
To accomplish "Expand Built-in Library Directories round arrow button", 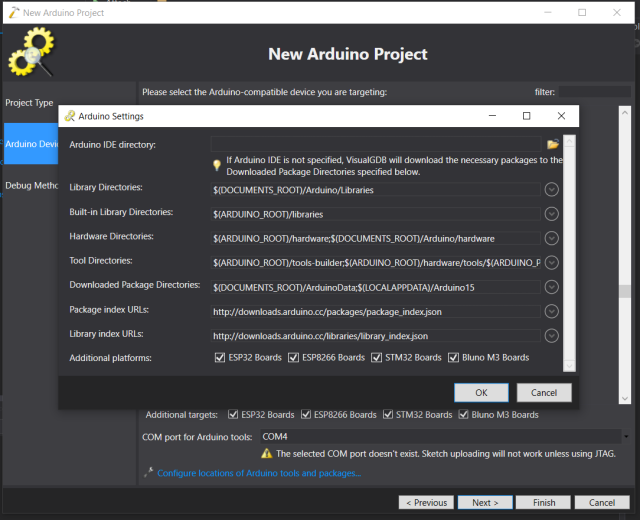I will click(551, 214).
